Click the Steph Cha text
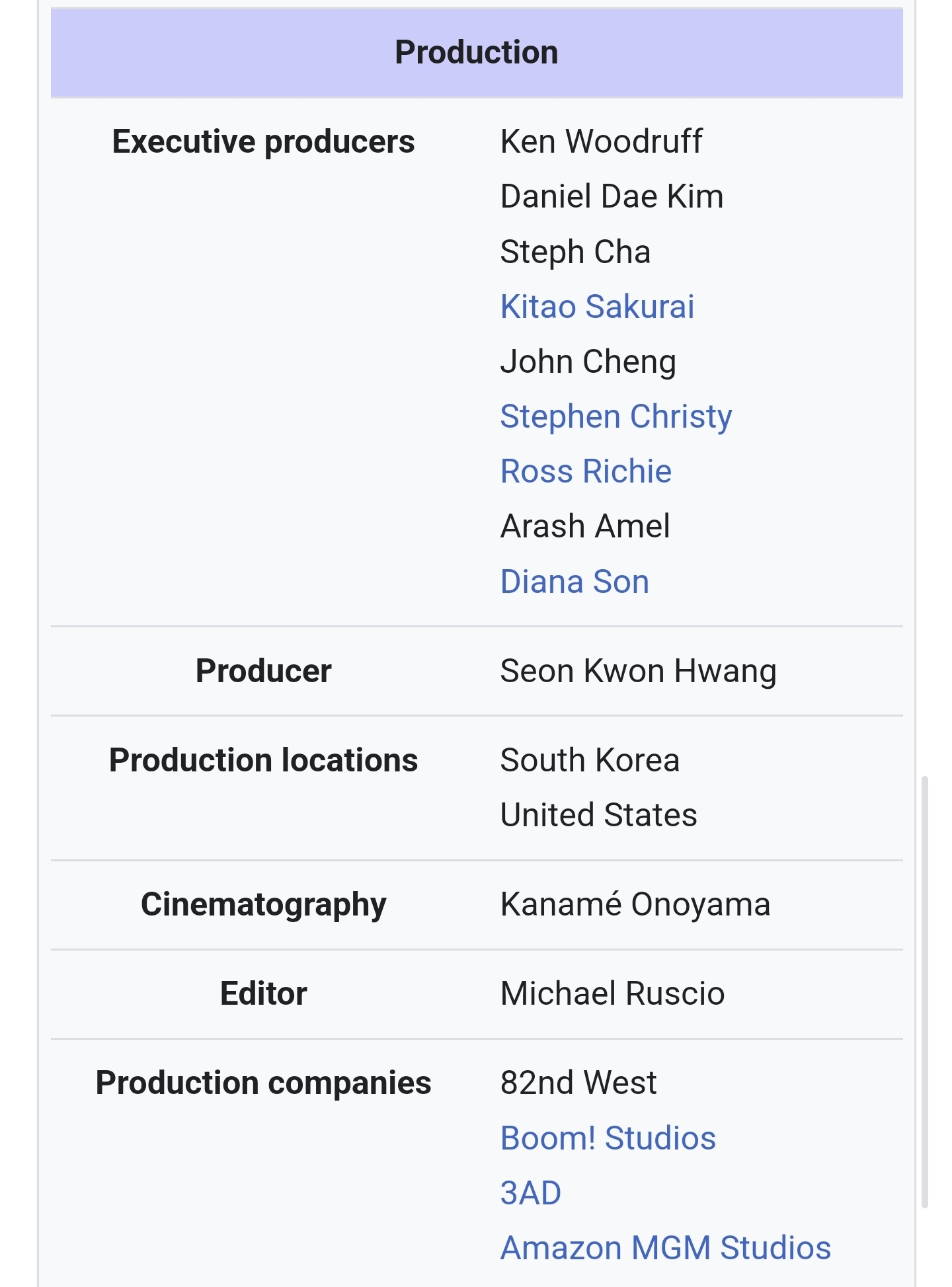Screen dimensions: 952x1287 575,252
